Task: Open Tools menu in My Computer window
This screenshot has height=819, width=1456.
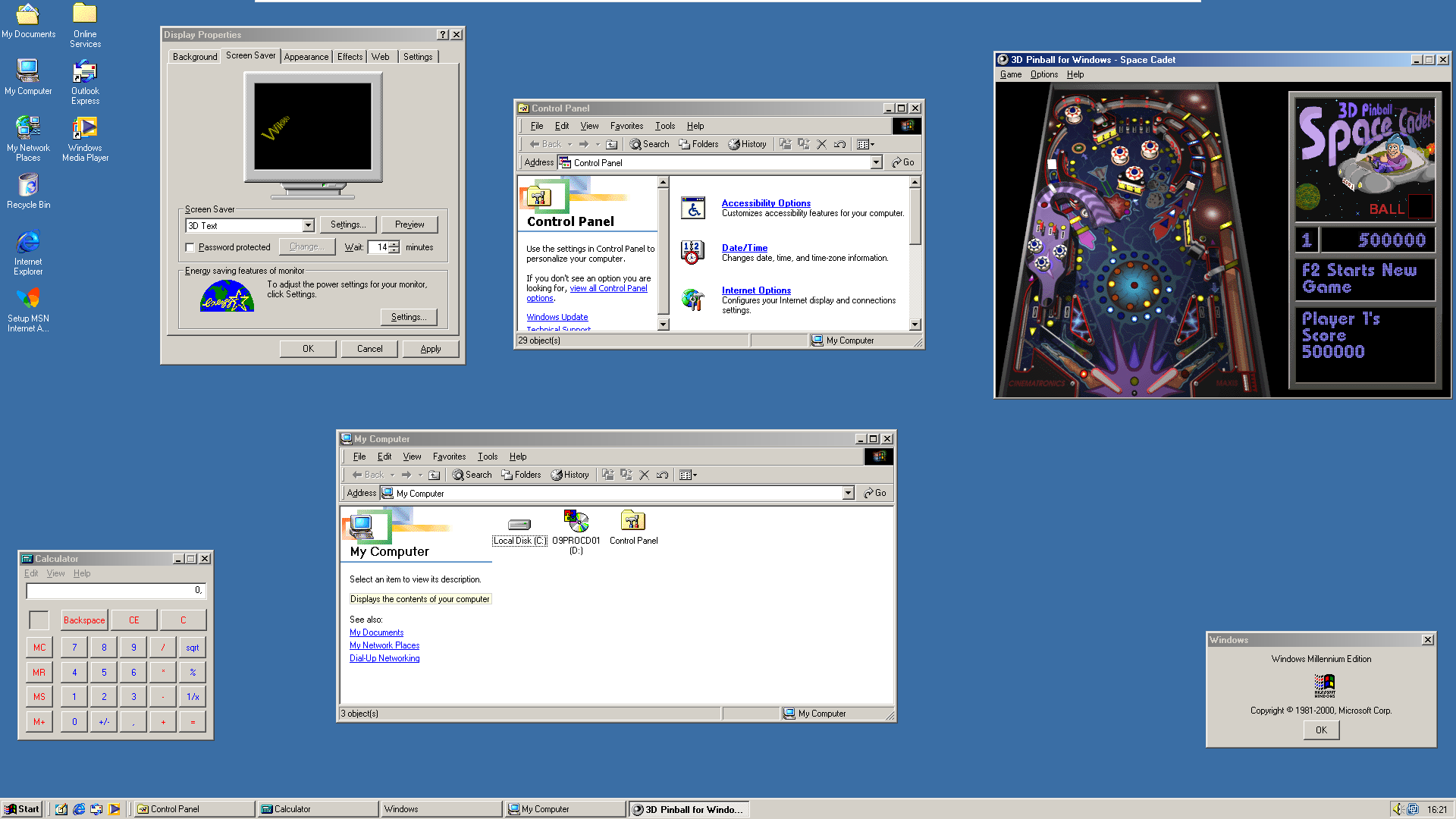Action: point(487,457)
